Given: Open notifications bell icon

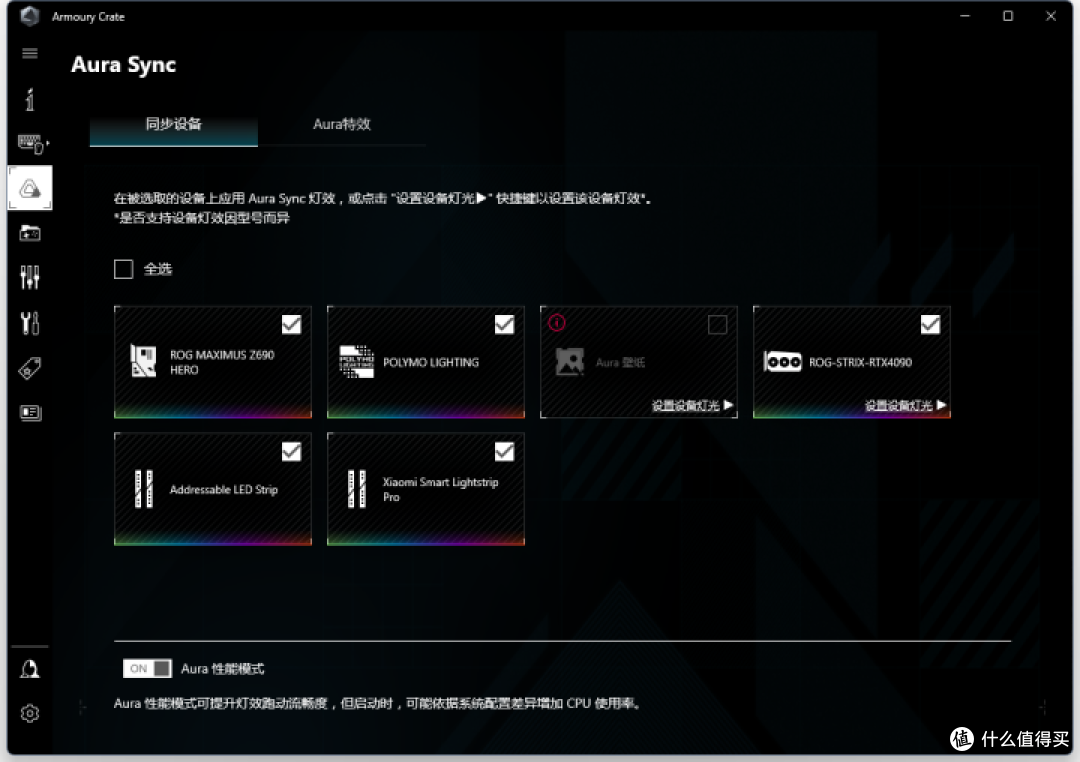Looking at the screenshot, I should point(30,669).
